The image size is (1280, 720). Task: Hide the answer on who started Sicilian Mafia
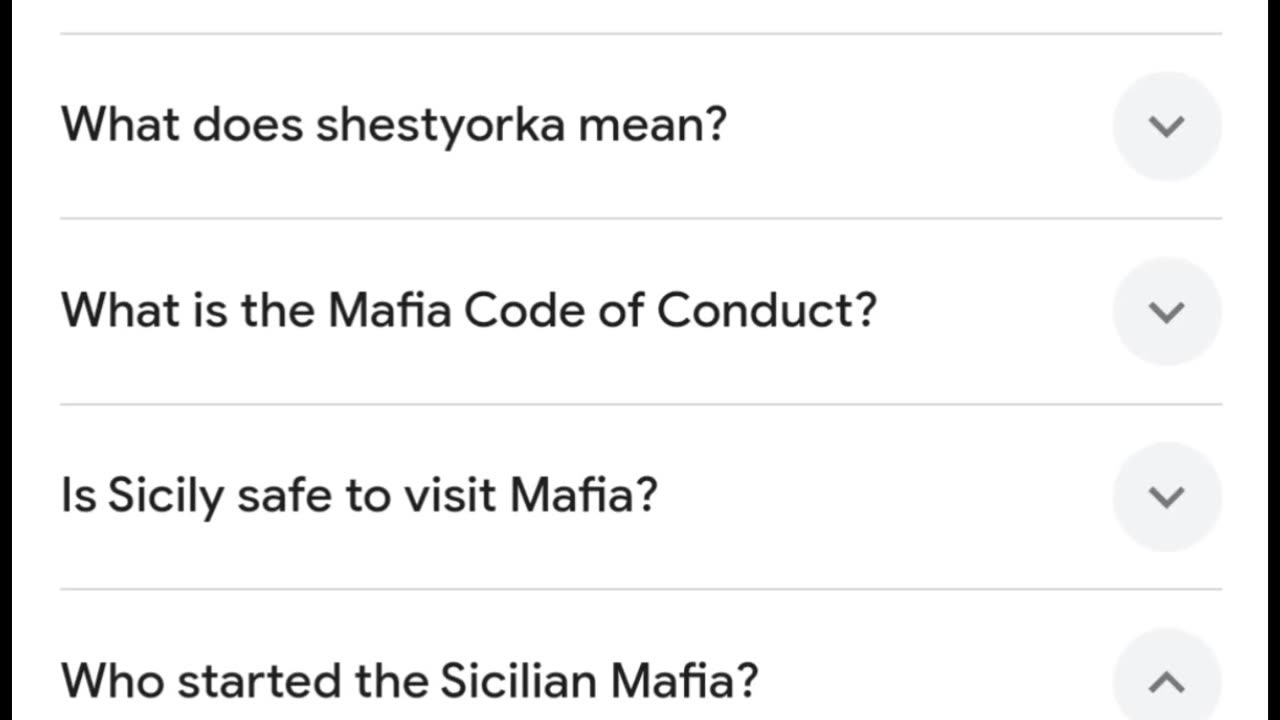click(1167, 682)
